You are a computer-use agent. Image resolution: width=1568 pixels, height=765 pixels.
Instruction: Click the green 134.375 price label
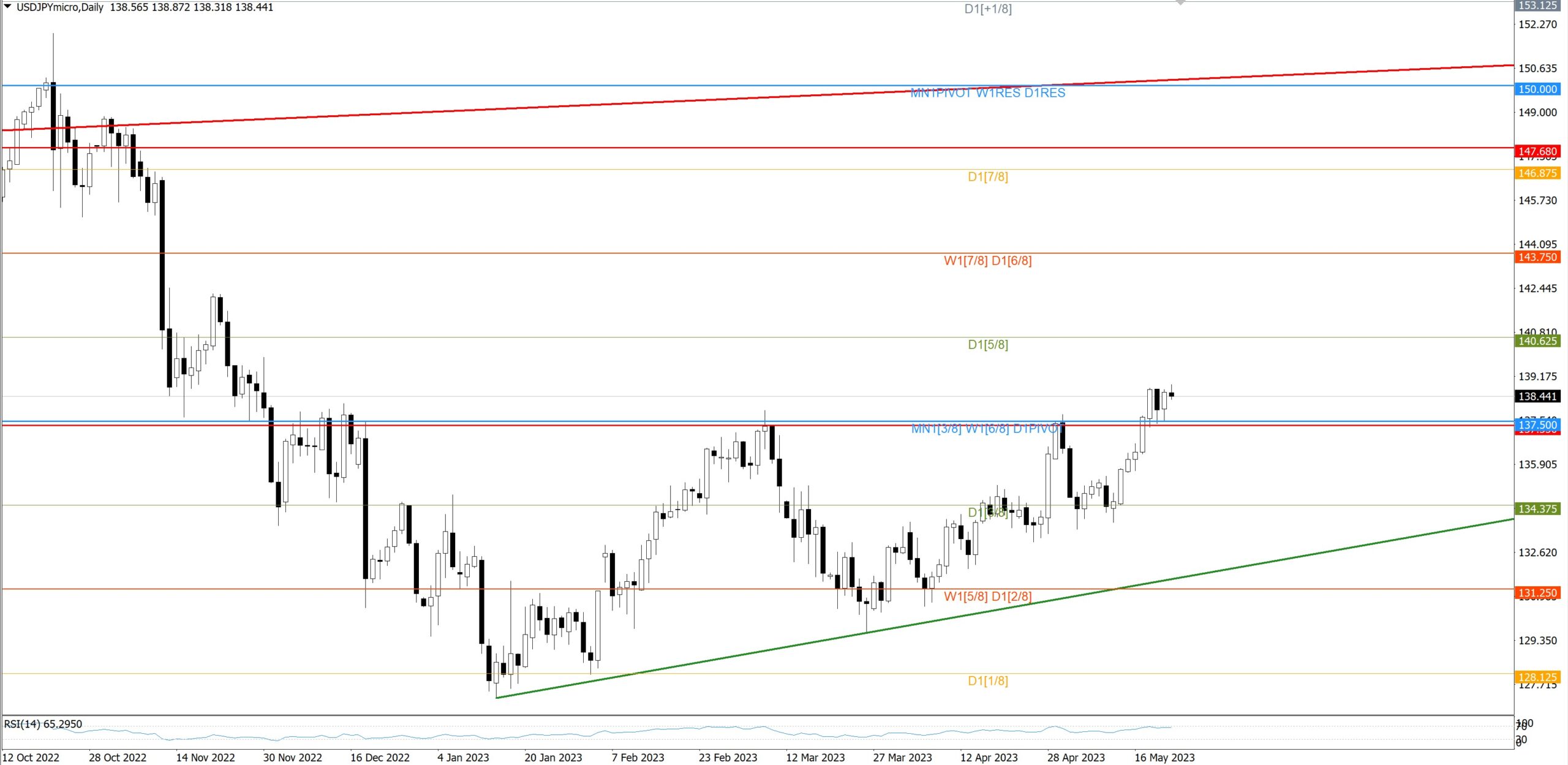[x=1537, y=509]
